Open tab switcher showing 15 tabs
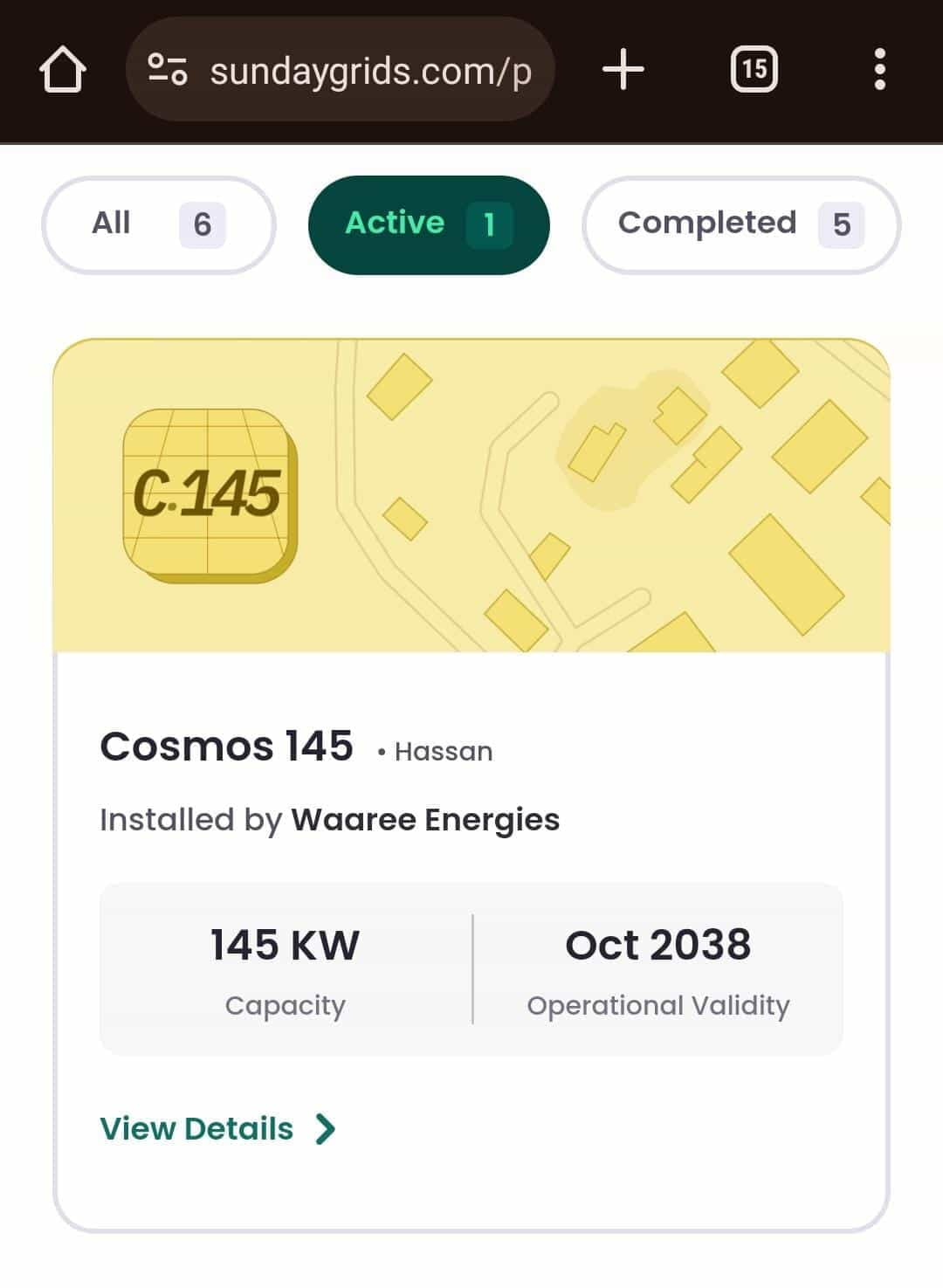This screenshot has width=943, height=1288. coord(754,70)
